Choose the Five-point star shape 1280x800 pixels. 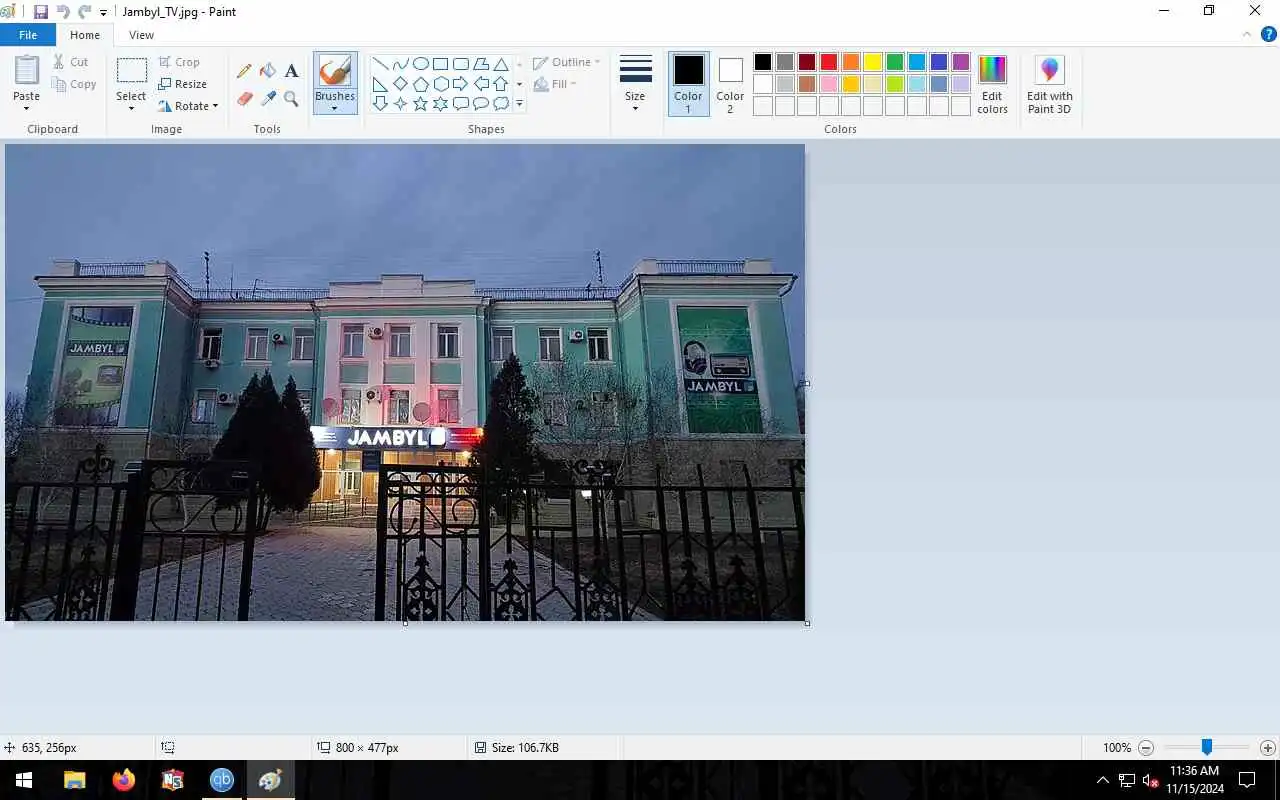(x=421, y=104)
